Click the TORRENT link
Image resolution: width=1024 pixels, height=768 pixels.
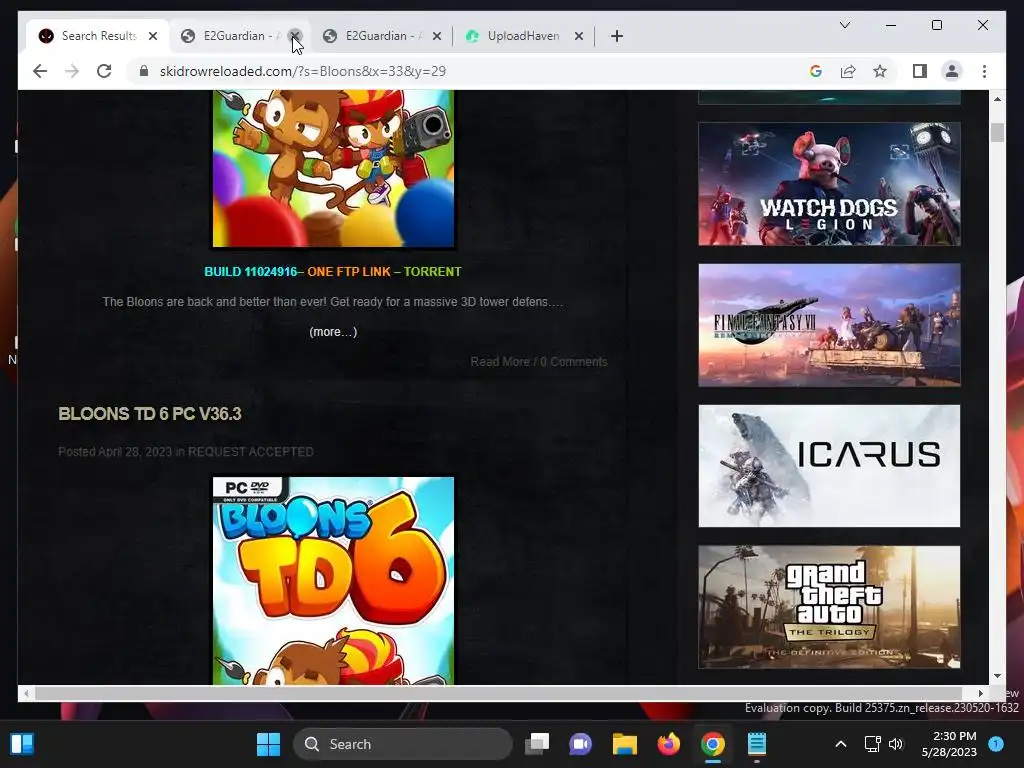pos(432,272)
